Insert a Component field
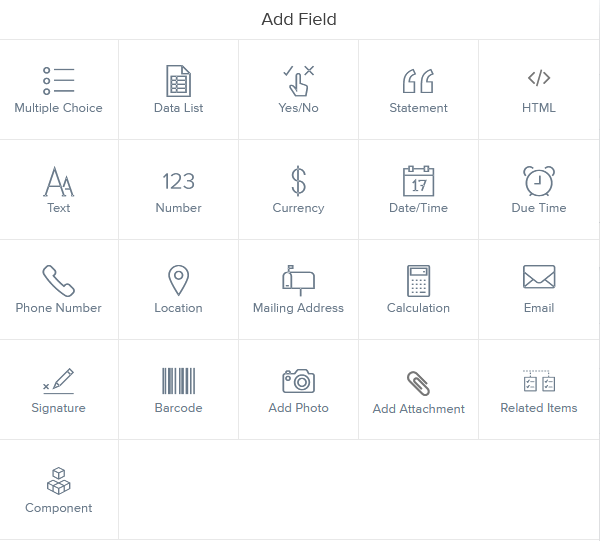 point(58,490)
